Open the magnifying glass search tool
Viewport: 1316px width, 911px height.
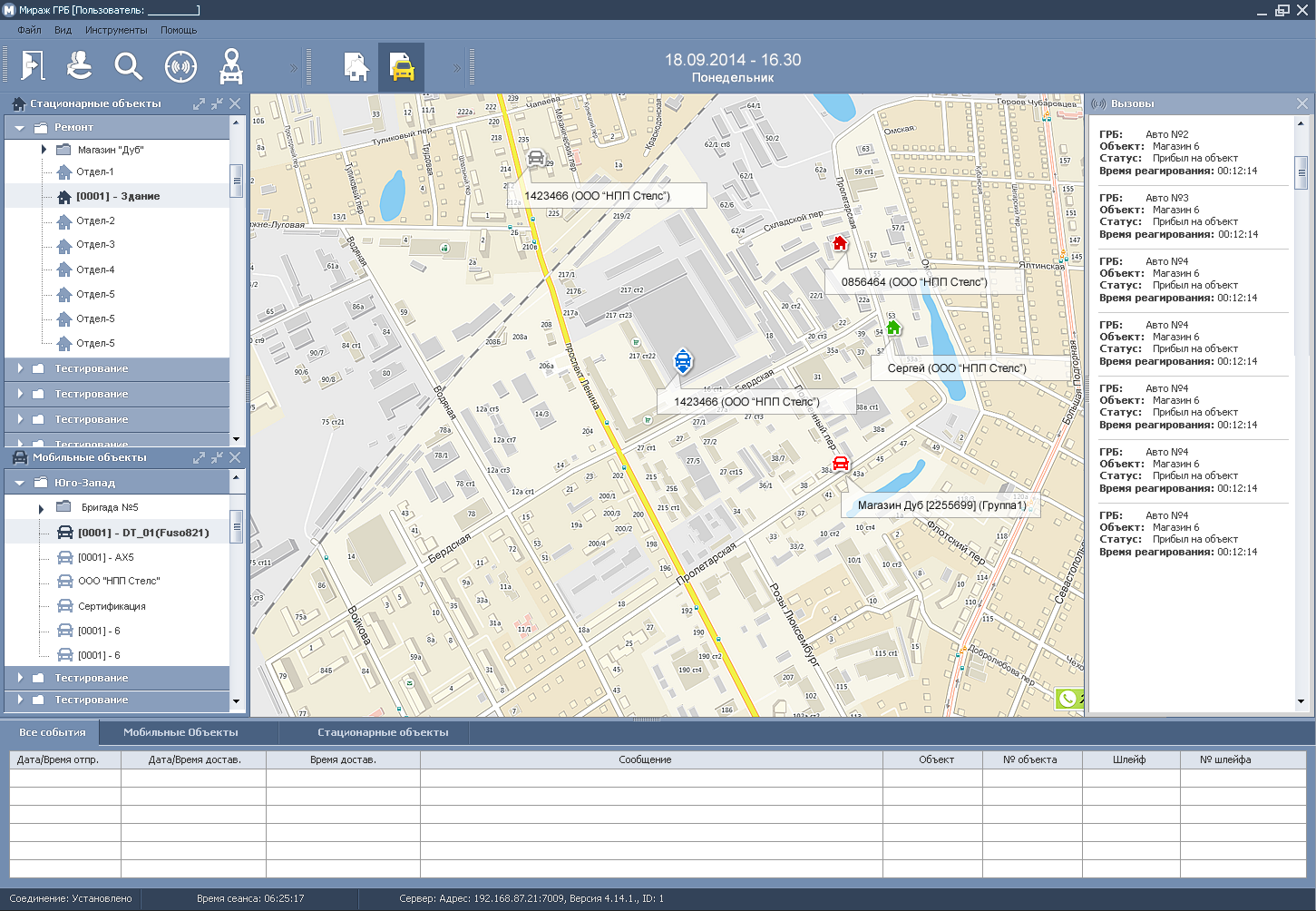point(128,66)
